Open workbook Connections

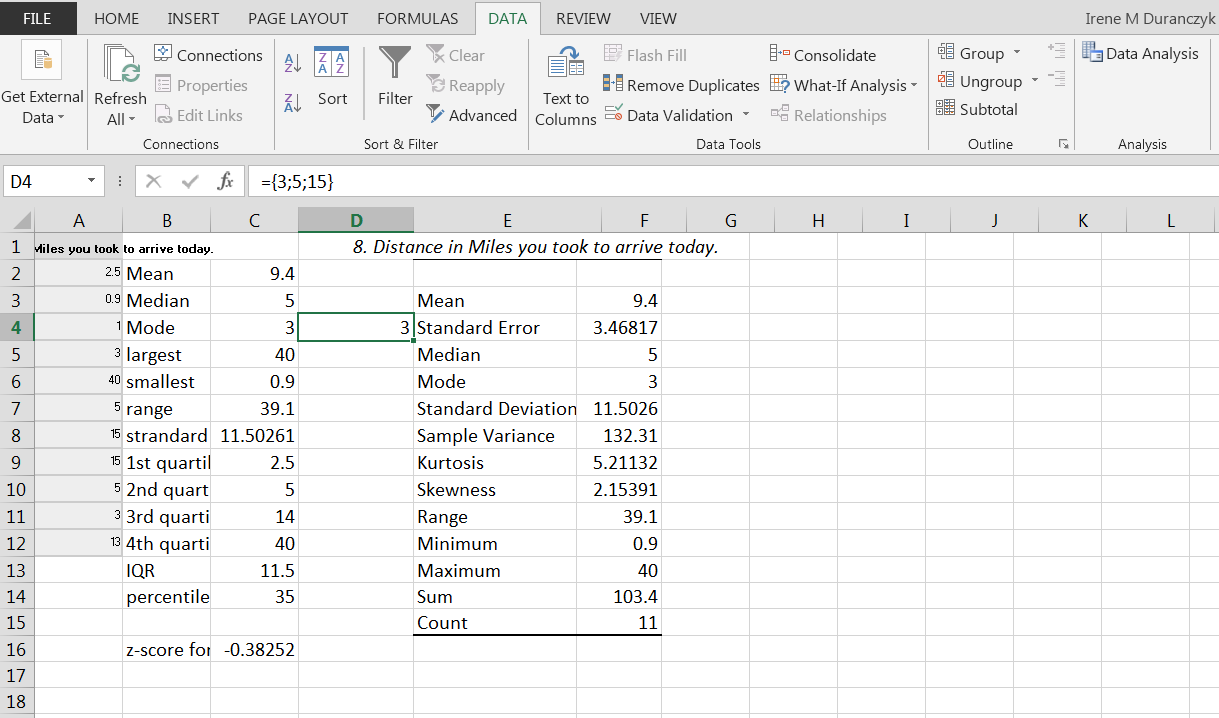point(209,55)
